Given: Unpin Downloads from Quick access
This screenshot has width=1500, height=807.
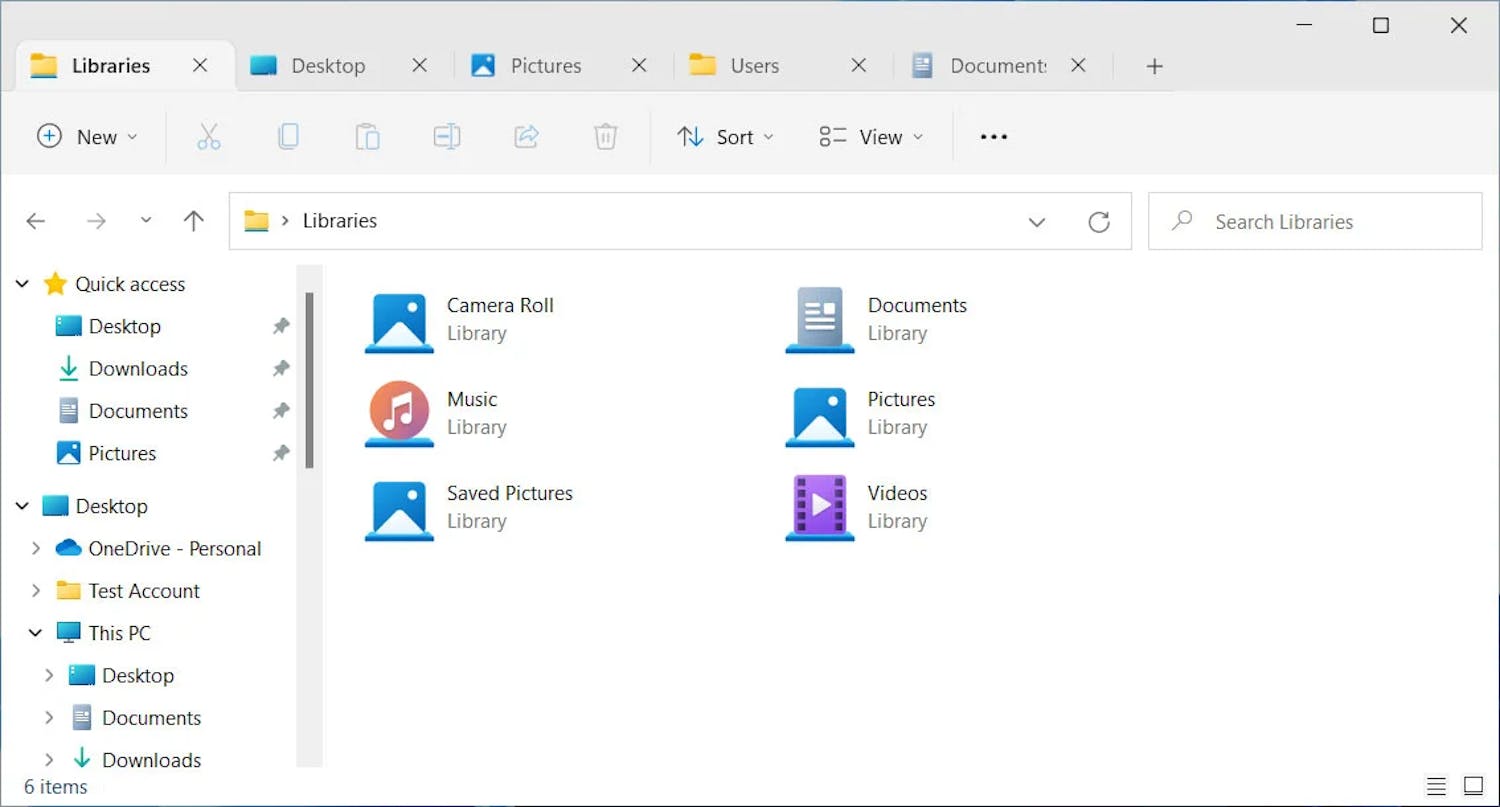Looking at the screenshot, I should (x=281, y=368).
